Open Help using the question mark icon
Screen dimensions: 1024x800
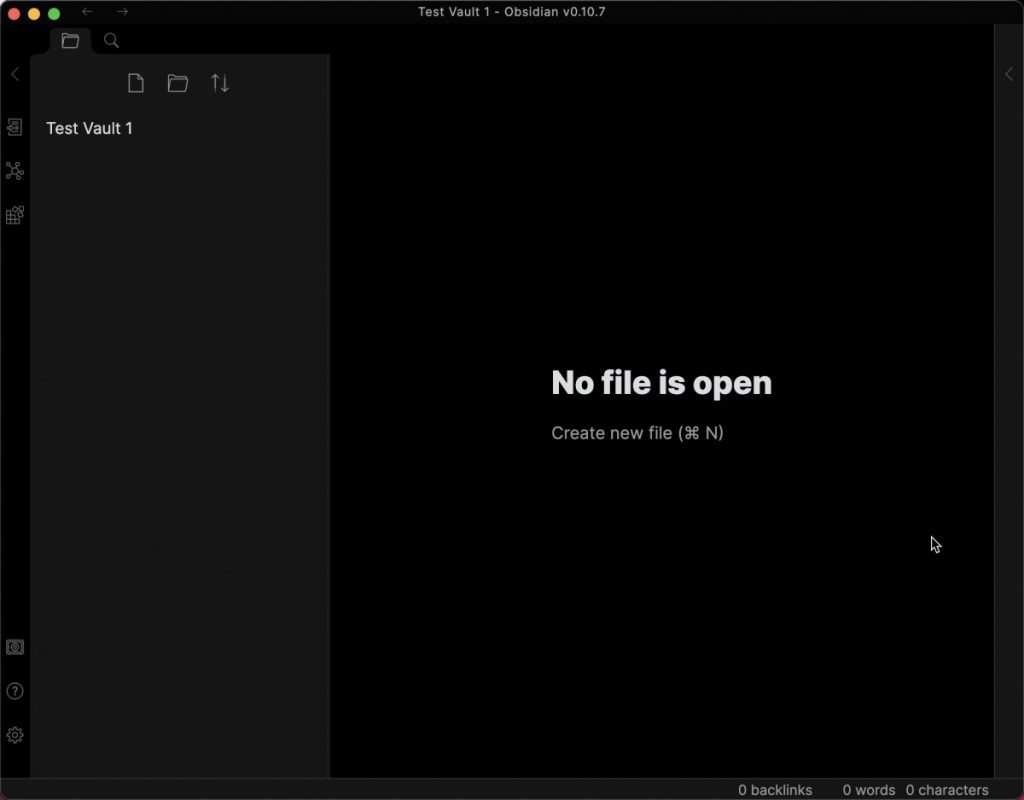pyautogui.click(x=14, y=691)
